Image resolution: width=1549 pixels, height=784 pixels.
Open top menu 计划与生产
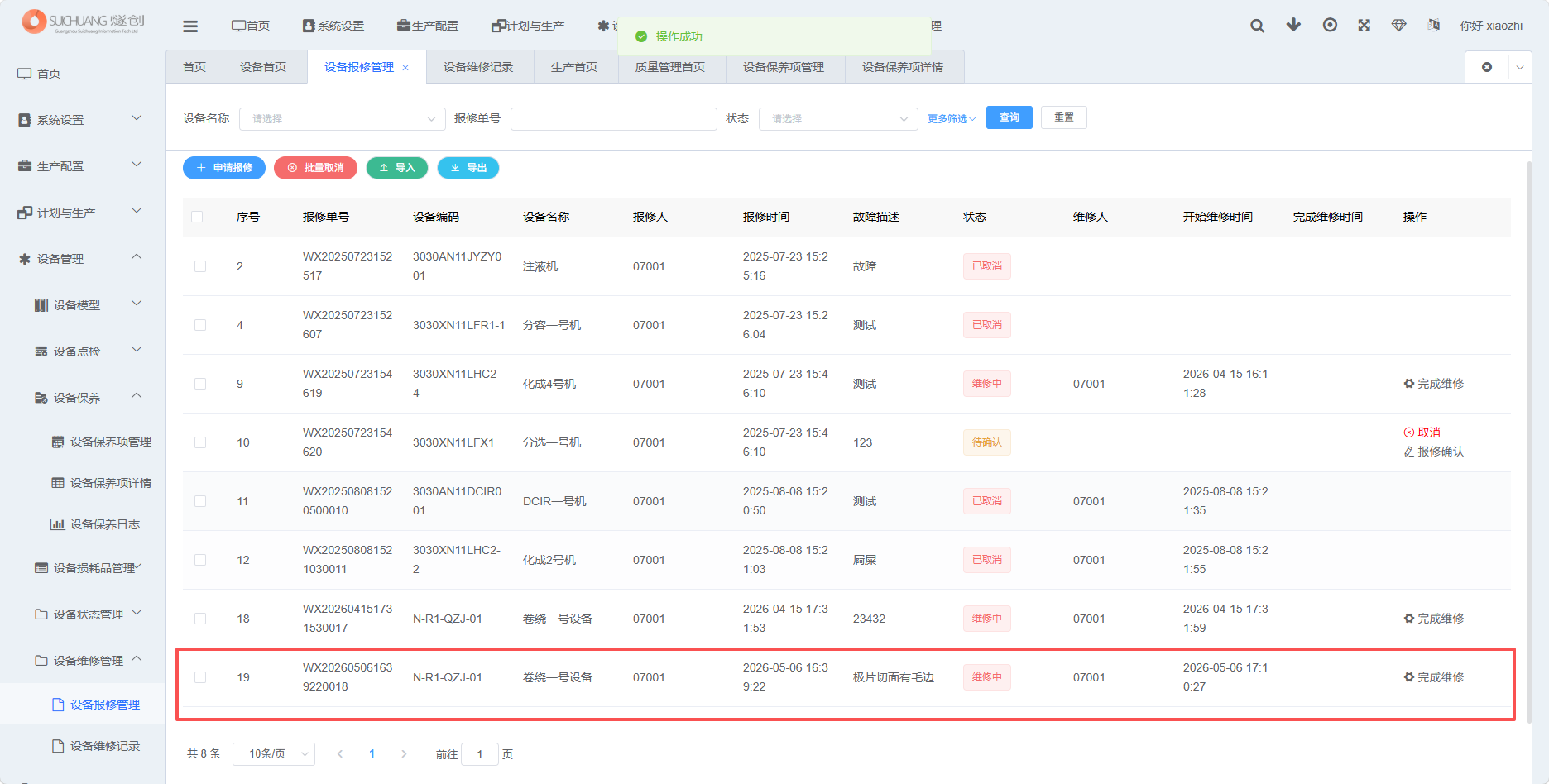528,26
